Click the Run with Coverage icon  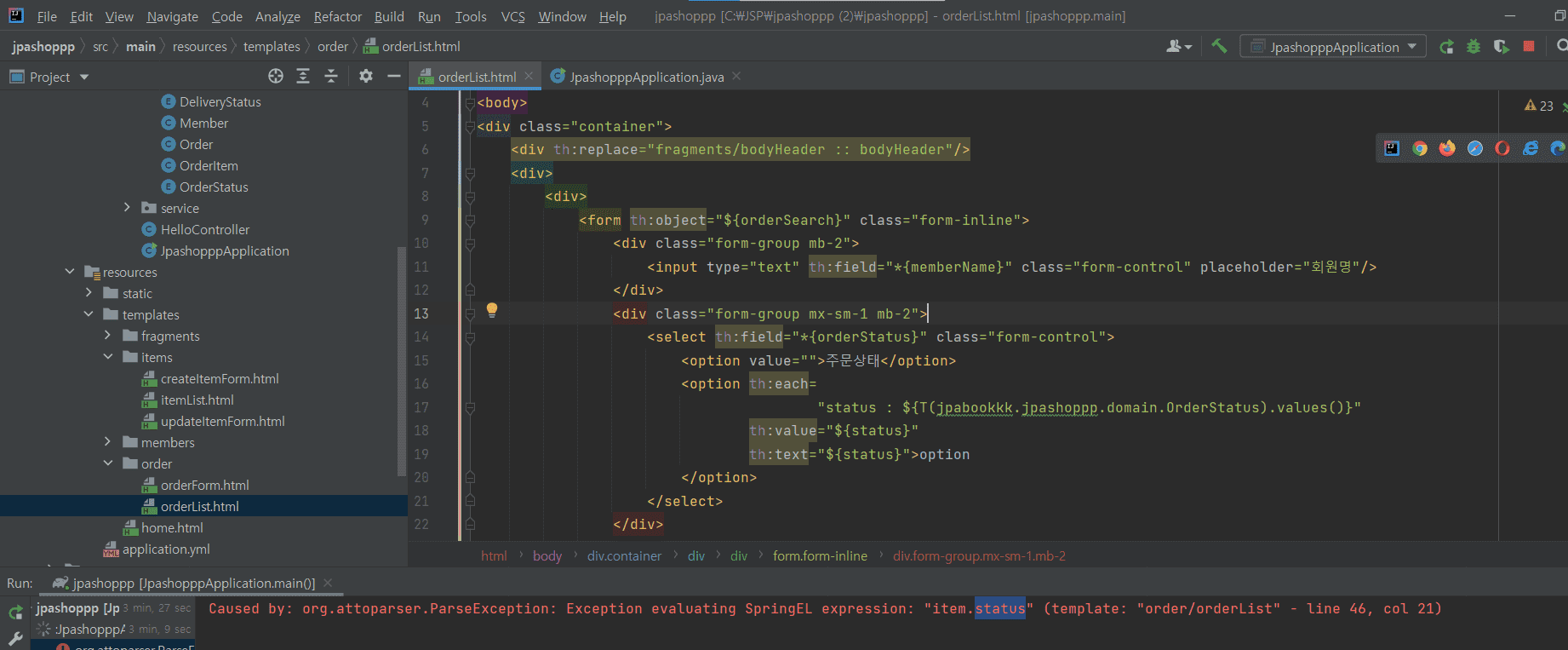(1502, 47)
